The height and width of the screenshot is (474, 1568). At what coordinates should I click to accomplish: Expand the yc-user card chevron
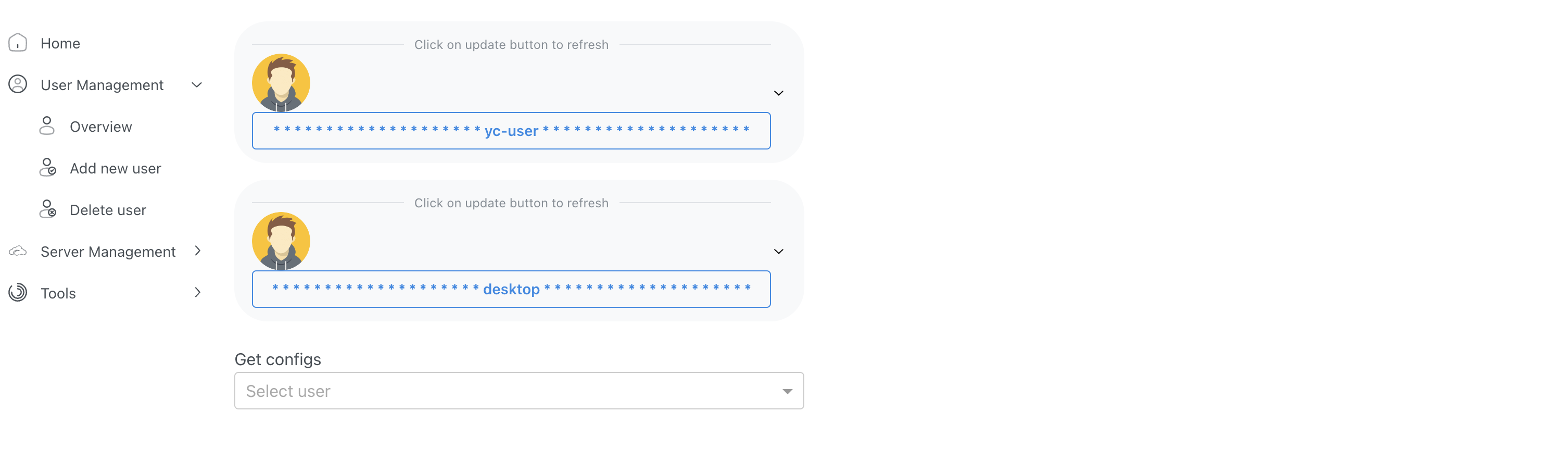click(778, 93)
